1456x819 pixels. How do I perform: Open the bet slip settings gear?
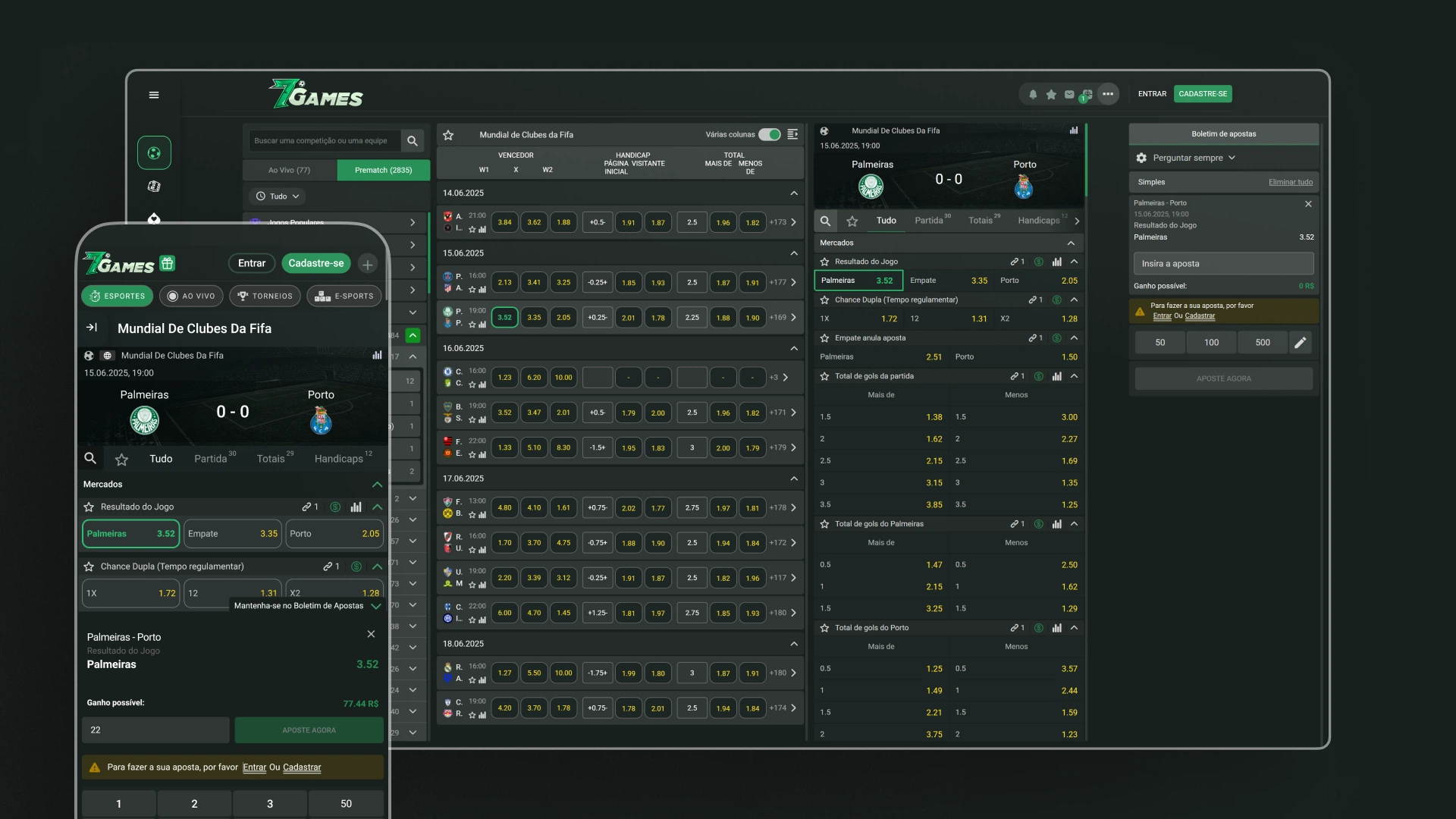point(1141,158)
